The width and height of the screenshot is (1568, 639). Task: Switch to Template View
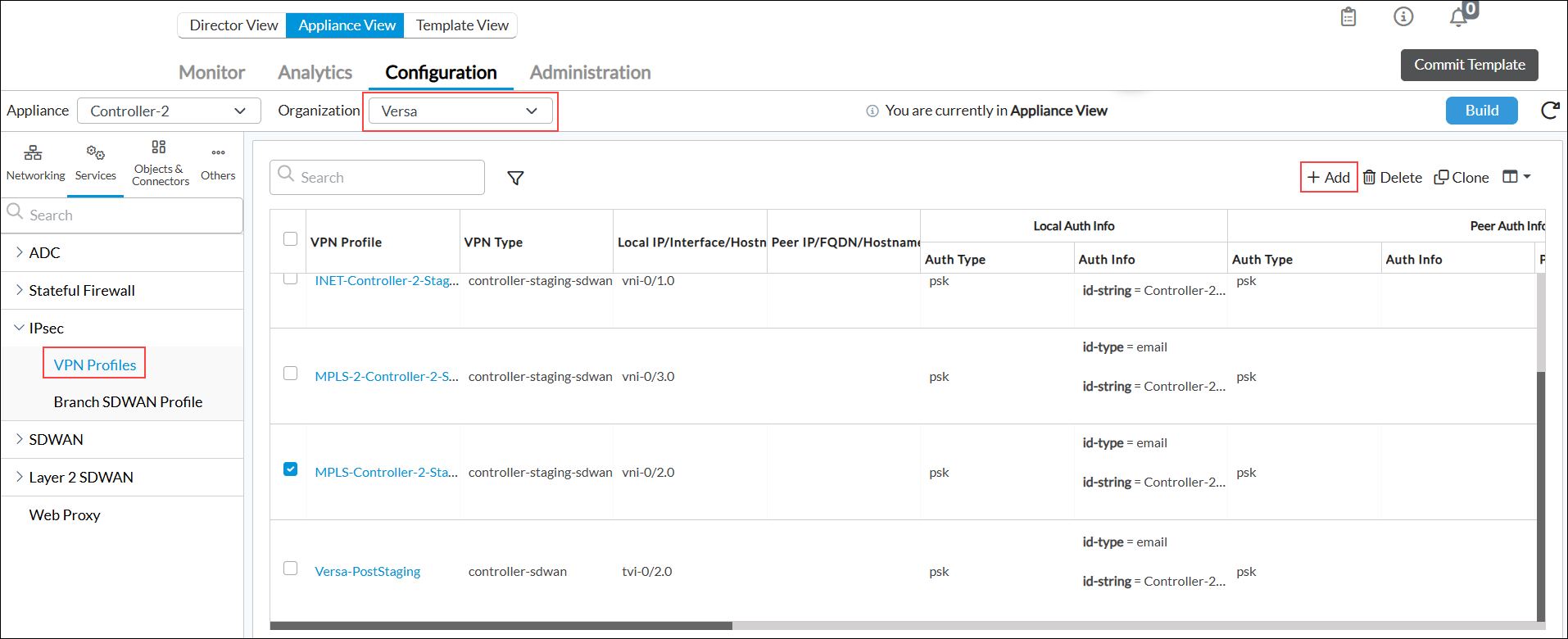462,25
